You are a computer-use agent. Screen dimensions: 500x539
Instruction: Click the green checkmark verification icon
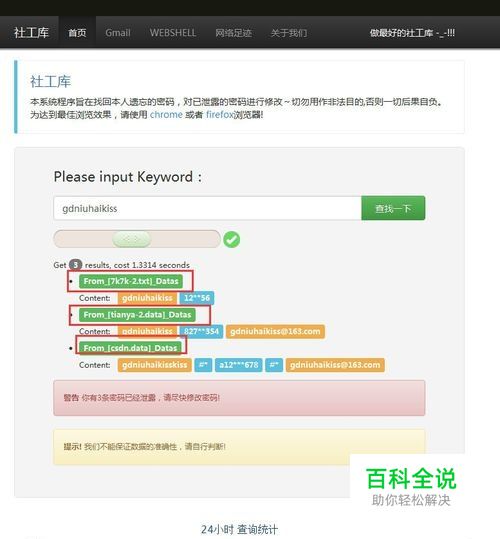[x=232, y=240]
